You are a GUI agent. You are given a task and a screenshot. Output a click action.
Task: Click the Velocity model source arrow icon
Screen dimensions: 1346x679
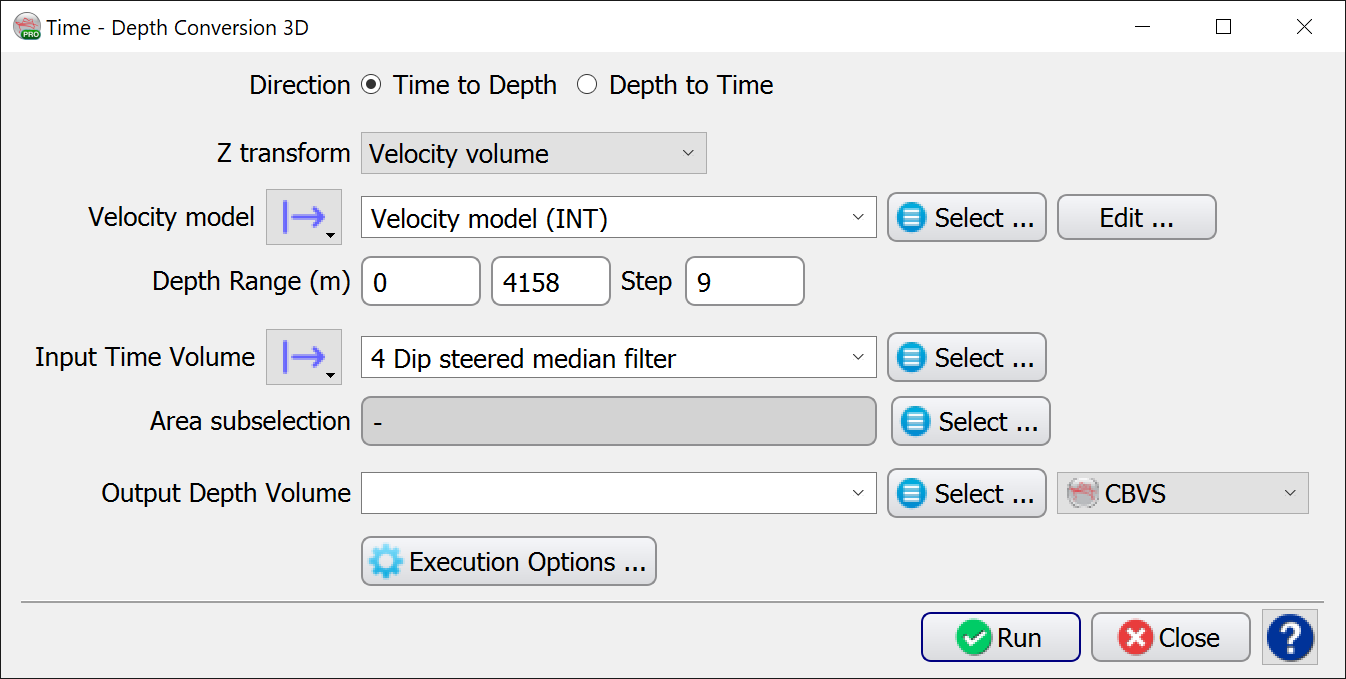[303, 217]
